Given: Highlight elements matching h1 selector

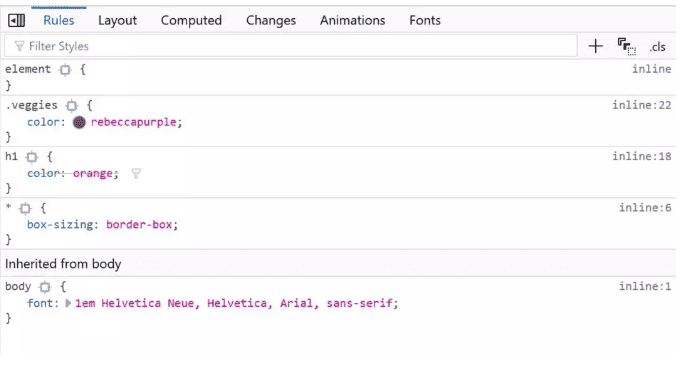Looking at the screenshot, I should (32, 157).
